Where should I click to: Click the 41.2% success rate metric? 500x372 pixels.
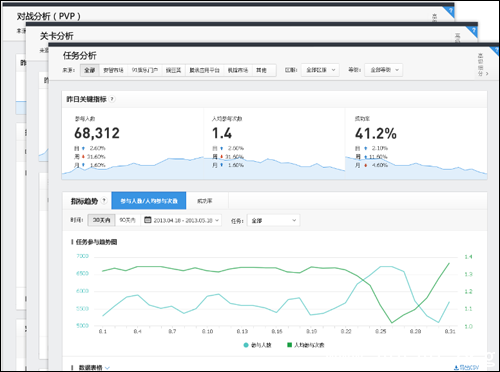[376, 134]
